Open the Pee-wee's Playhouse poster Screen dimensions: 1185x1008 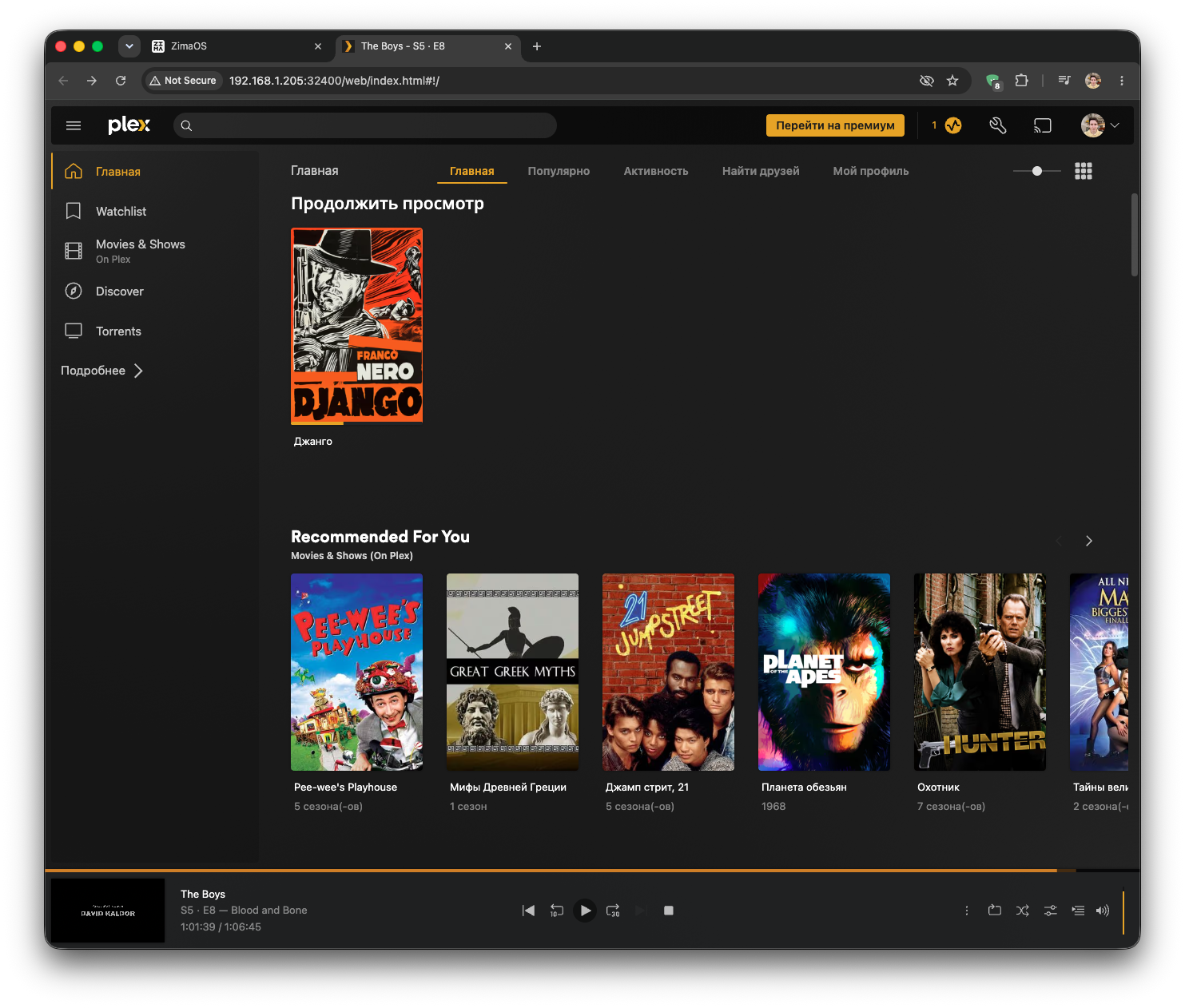click(x=356, y=672)
